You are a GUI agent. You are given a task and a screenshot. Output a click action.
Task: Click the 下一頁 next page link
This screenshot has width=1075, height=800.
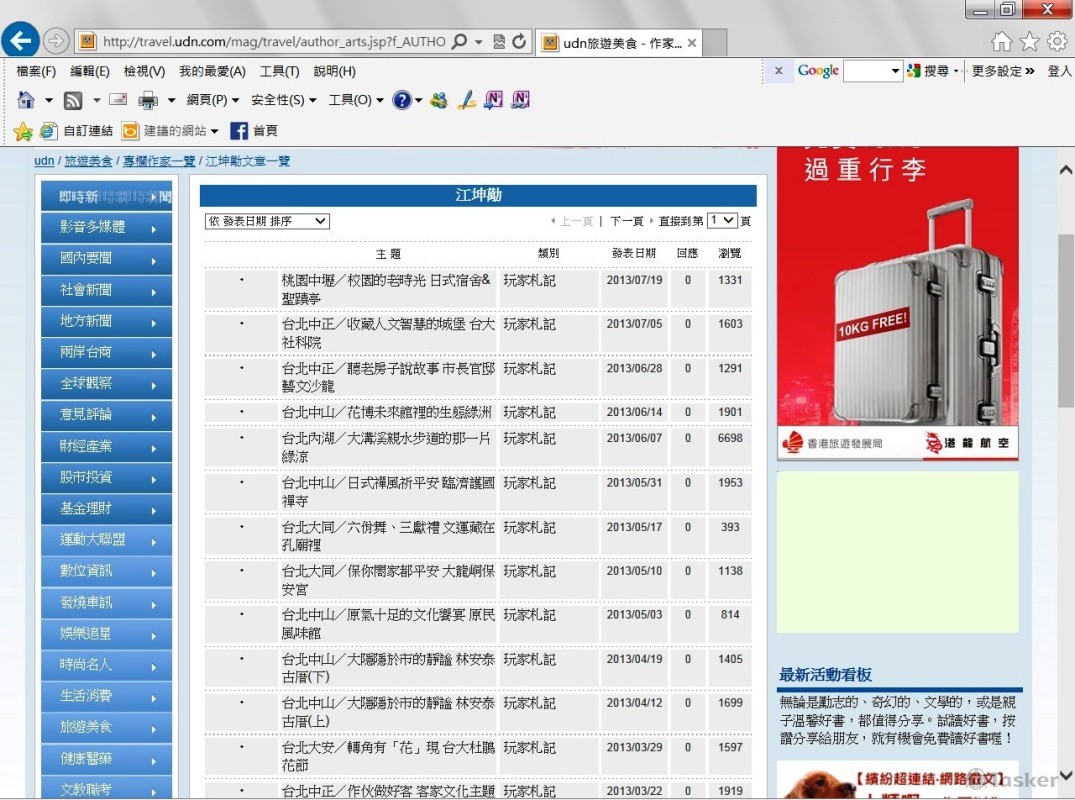[x=626, y=221]
